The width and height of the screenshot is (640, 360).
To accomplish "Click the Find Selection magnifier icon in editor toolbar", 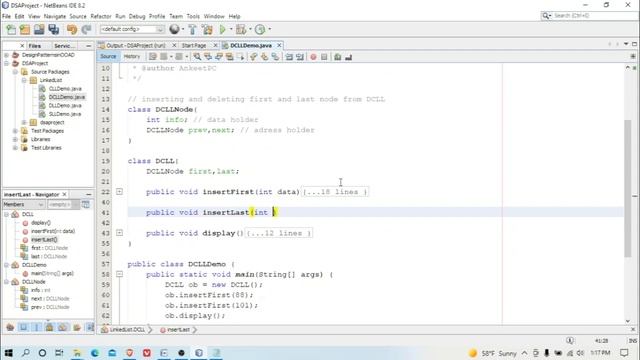I will (x=197, y=57).
